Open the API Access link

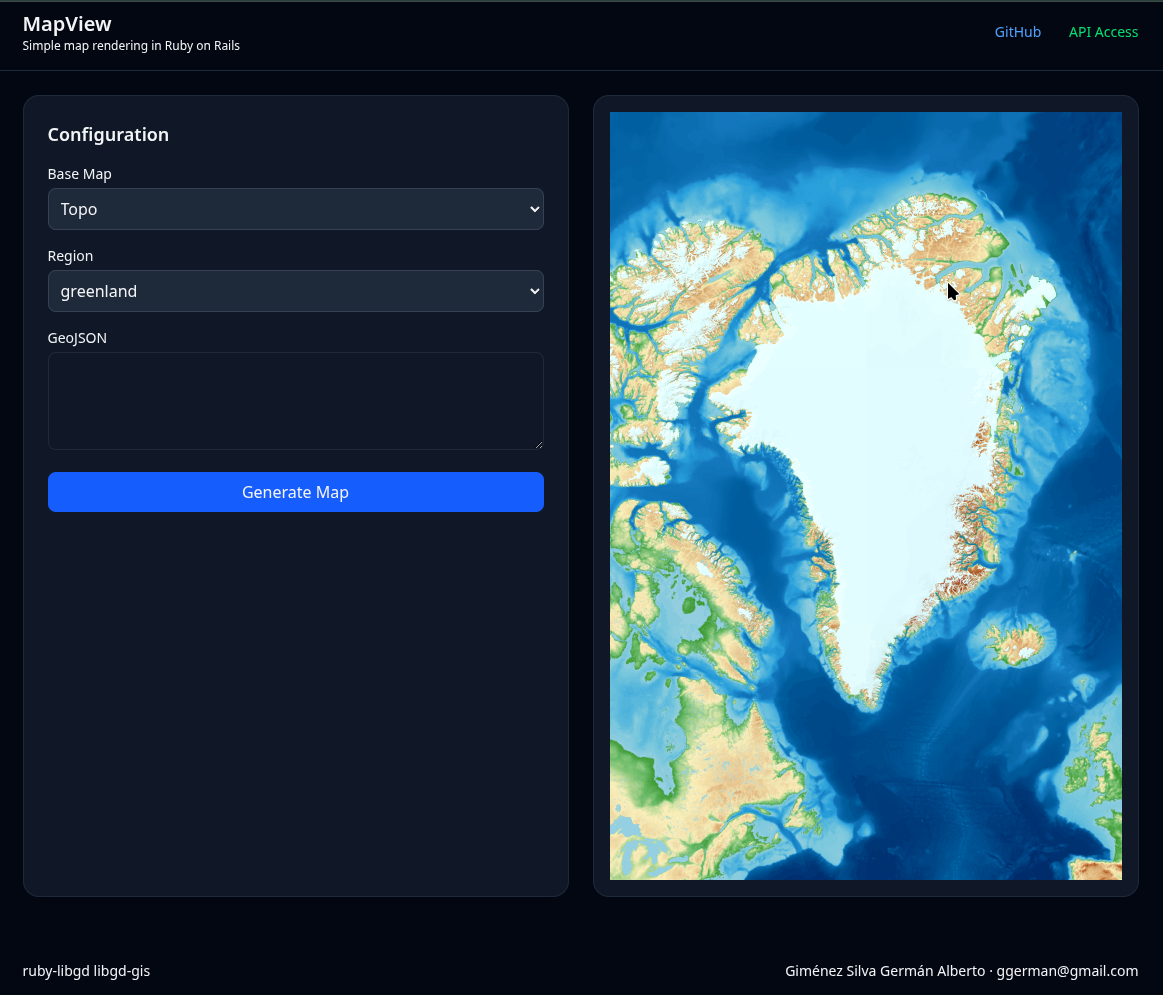1103,32
